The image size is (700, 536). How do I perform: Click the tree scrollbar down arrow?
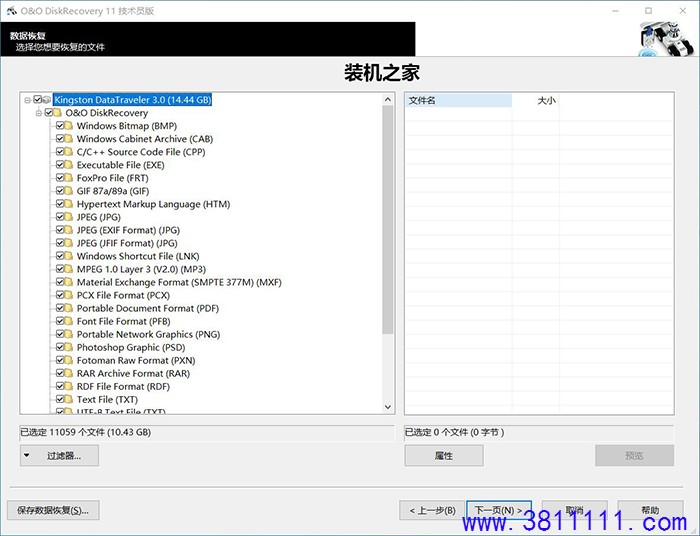(x=388, y=407)
